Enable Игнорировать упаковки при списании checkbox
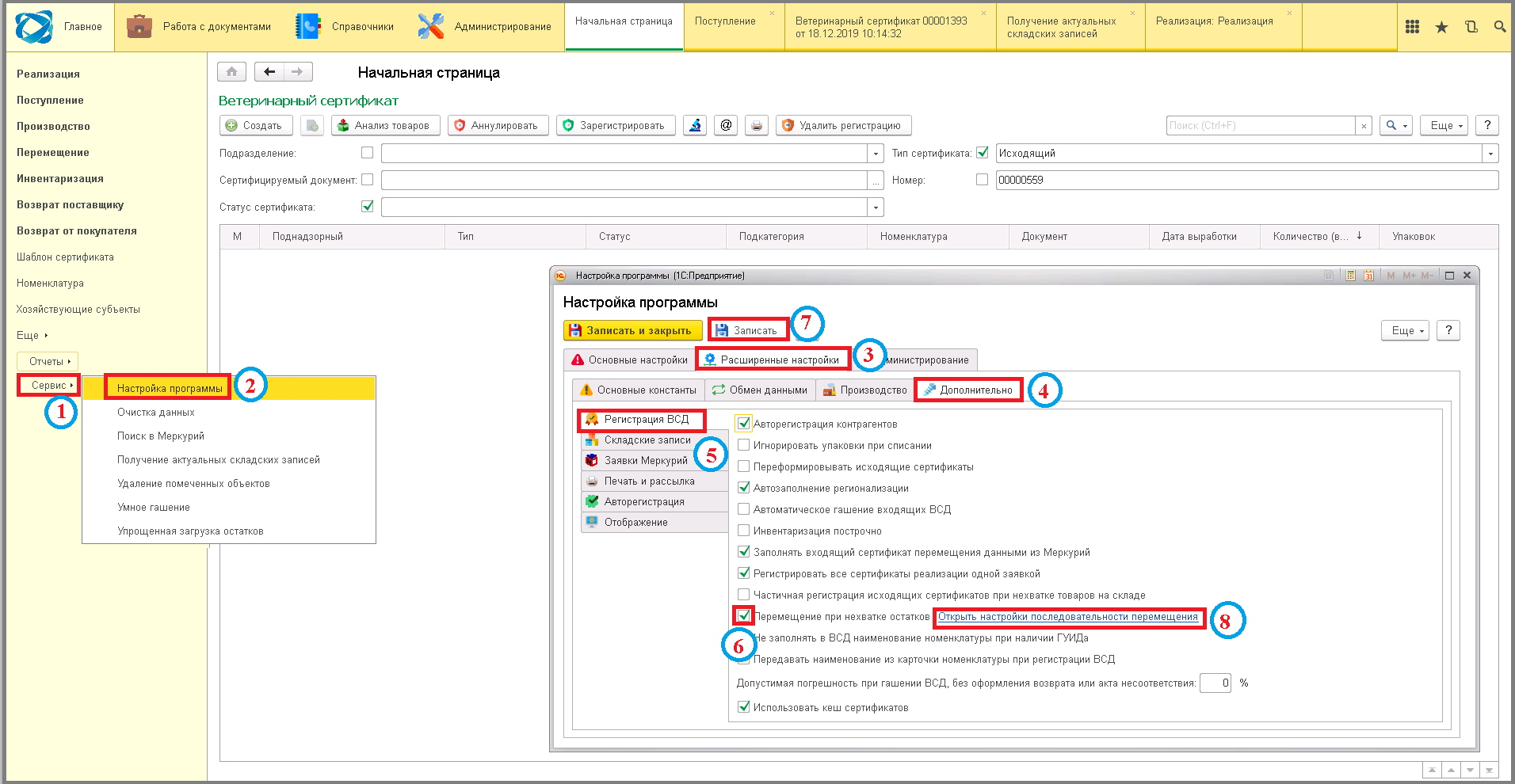 click(743, 445)
